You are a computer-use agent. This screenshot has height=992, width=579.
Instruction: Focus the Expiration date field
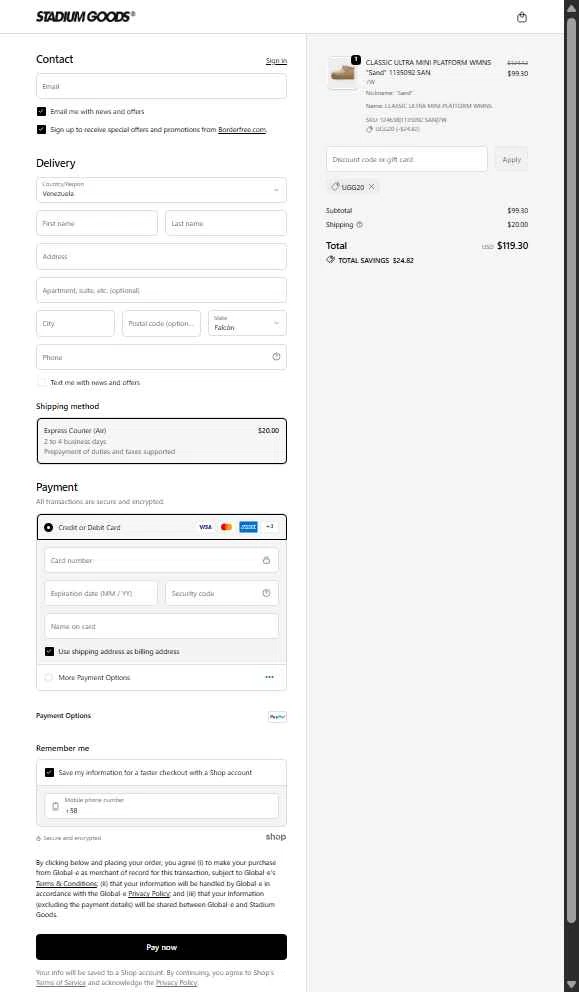coord(101,593)
